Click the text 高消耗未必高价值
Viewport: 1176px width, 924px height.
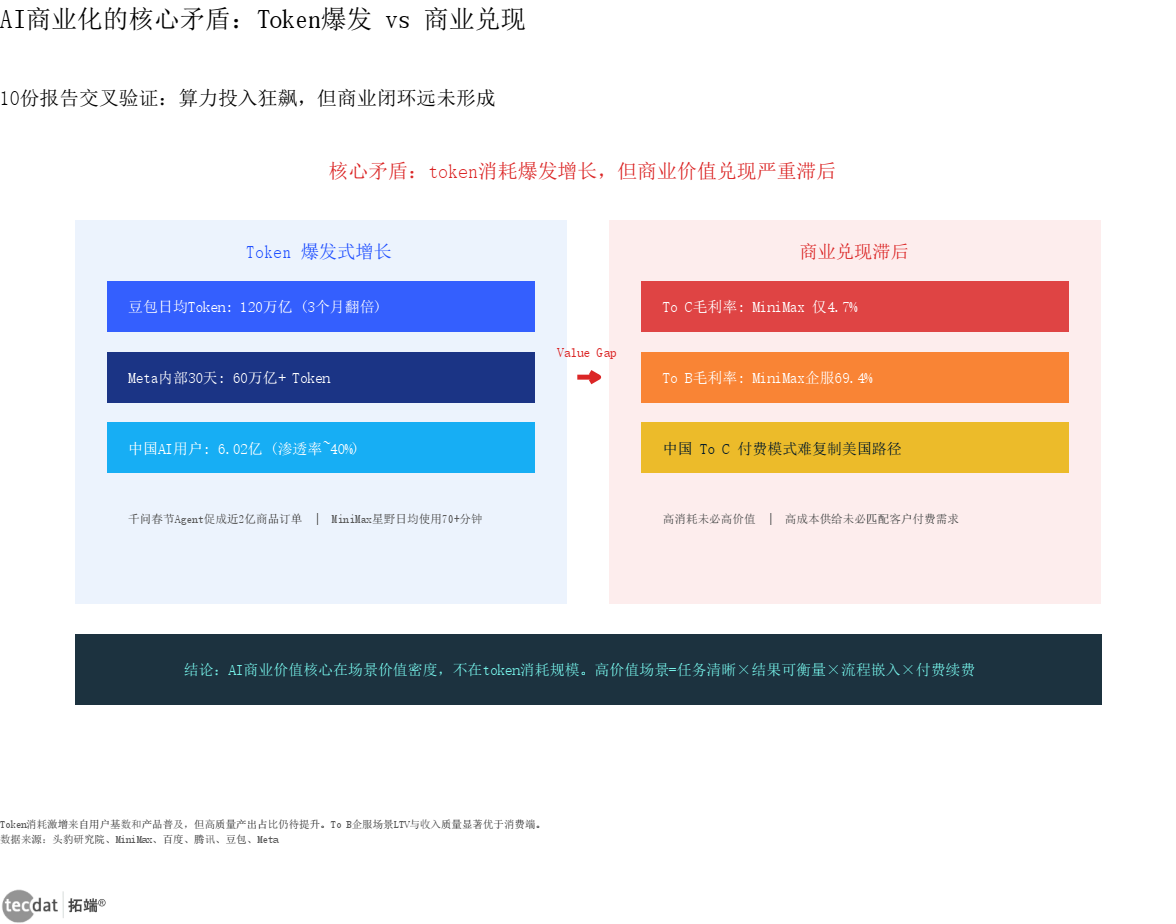(x=710, y=519)
